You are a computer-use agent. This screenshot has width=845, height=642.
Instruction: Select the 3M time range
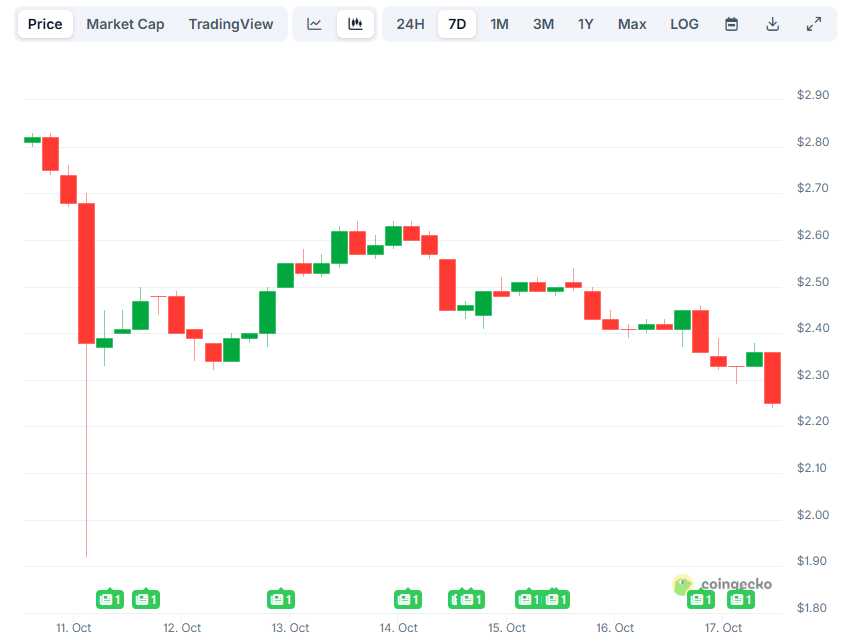543,24
